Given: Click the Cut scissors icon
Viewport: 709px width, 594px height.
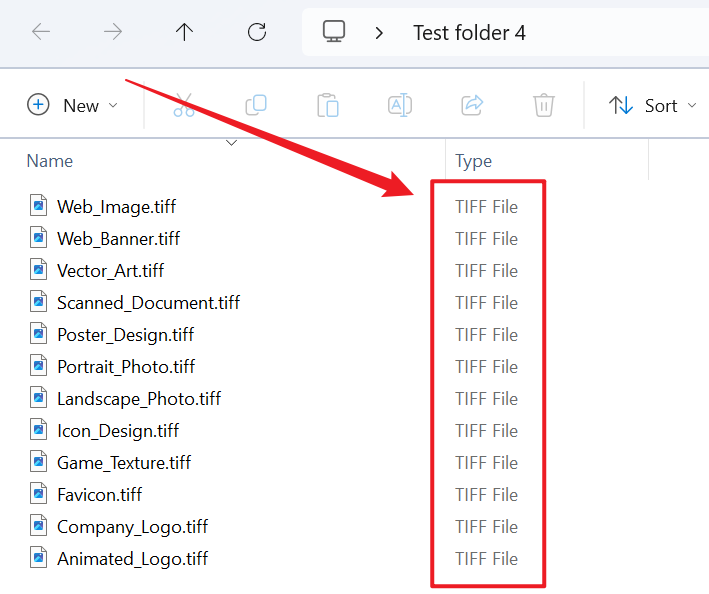Looking at the screenshot, I should 184,105.
